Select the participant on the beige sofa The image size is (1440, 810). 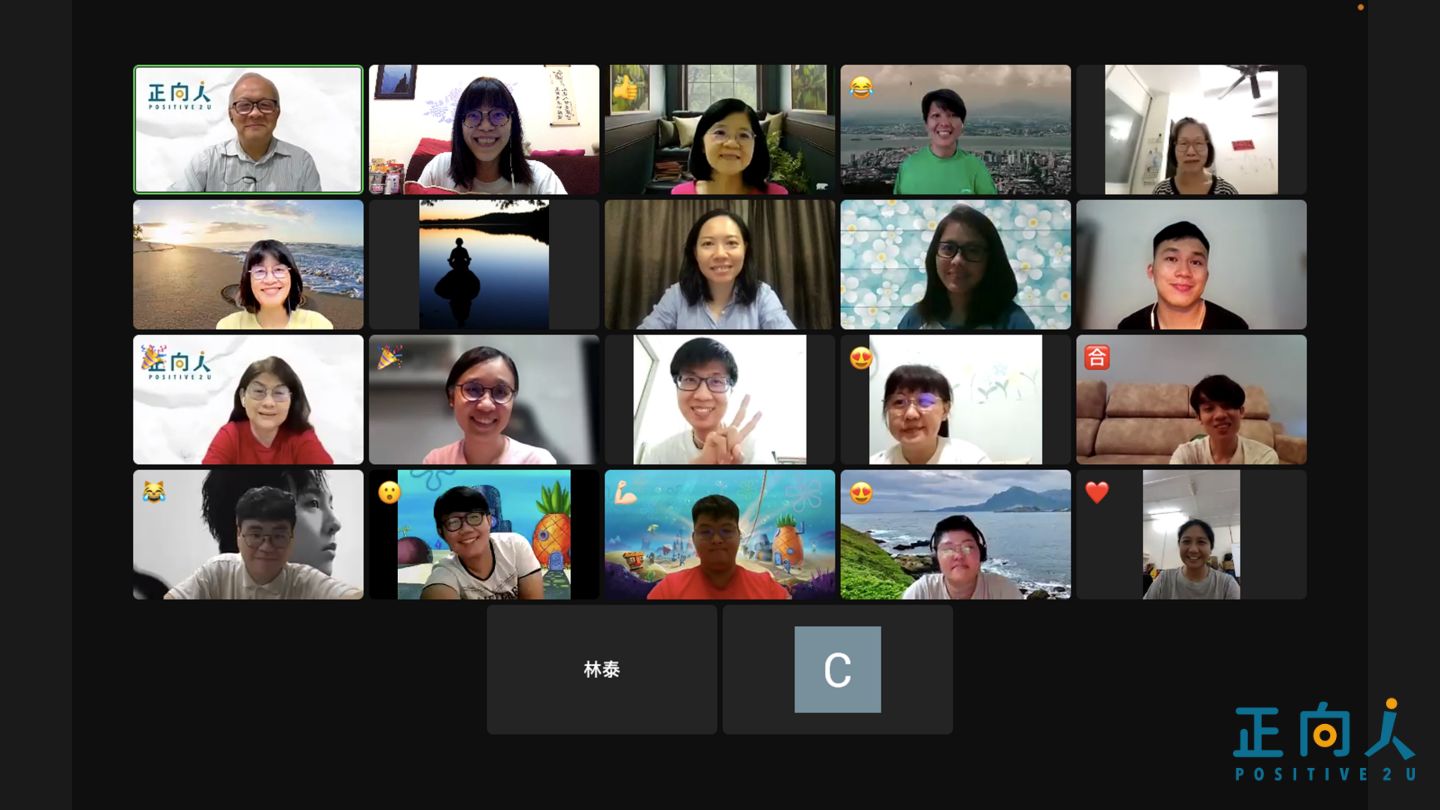[1192, 400]
